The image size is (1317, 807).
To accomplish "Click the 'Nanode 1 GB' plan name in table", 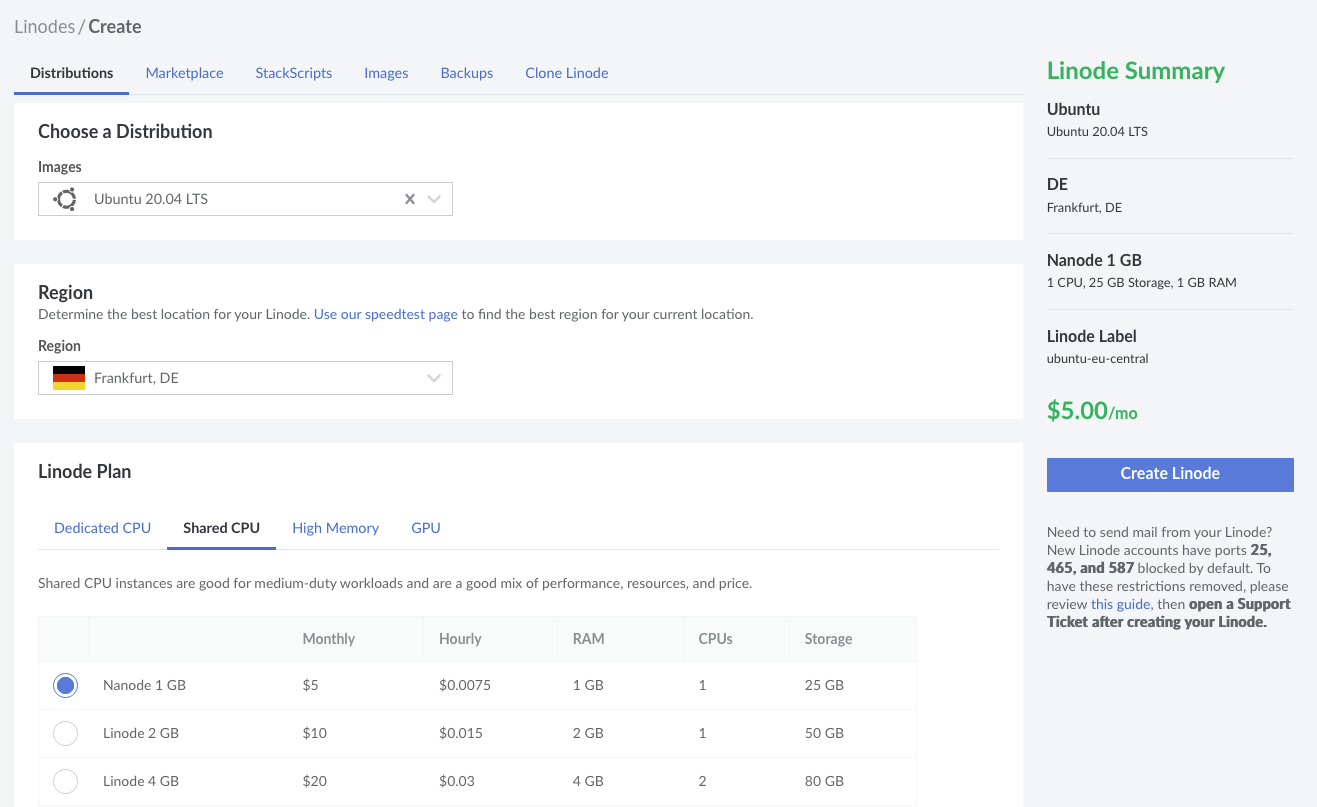I will 145,685.
